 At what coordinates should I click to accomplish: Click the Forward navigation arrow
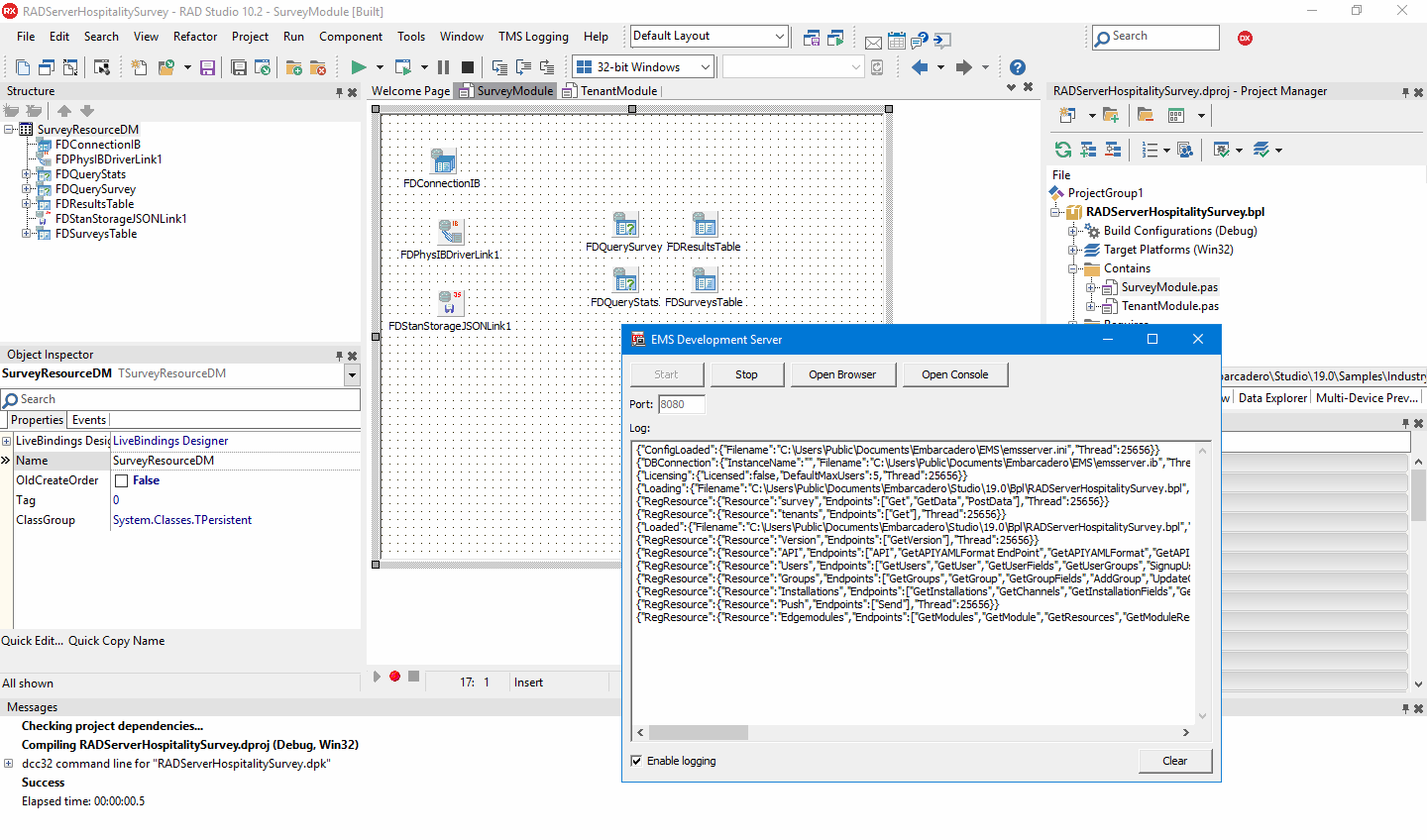point(964,67)
